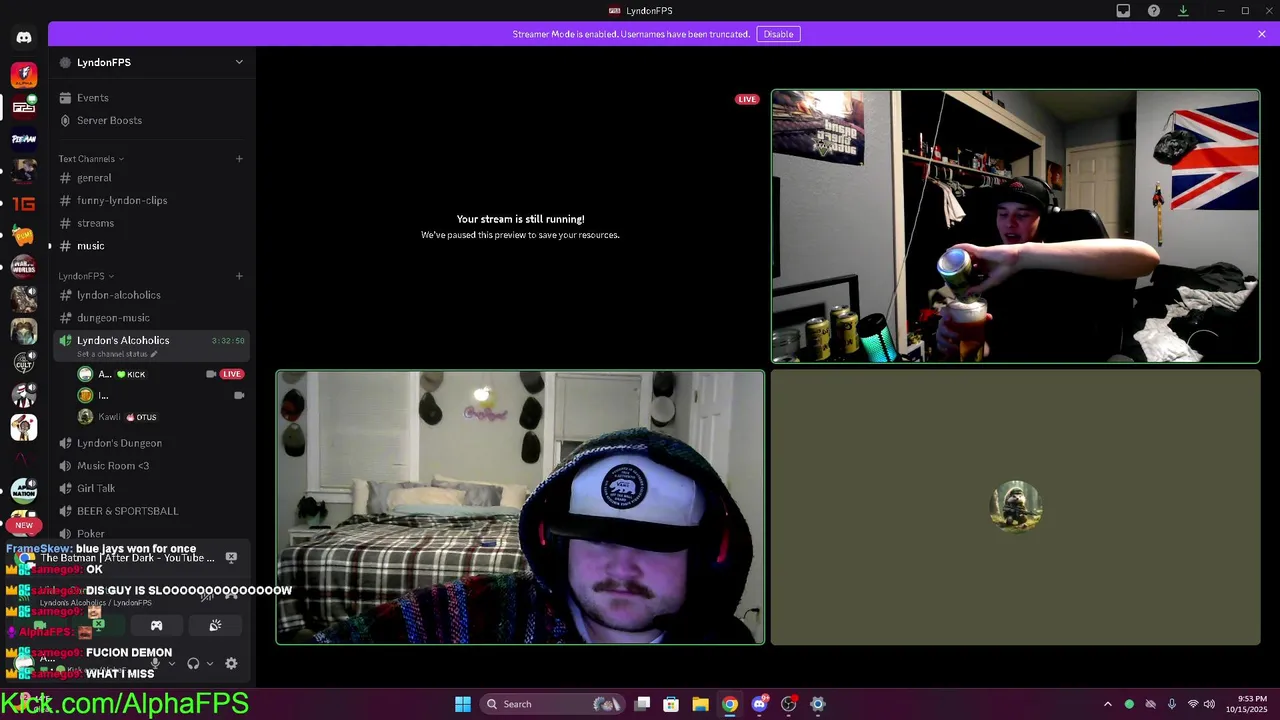The width and height of the screenshot is (1280, 720).
Task: Toggle microphone mute in user panel
Action: coord(155,663)
